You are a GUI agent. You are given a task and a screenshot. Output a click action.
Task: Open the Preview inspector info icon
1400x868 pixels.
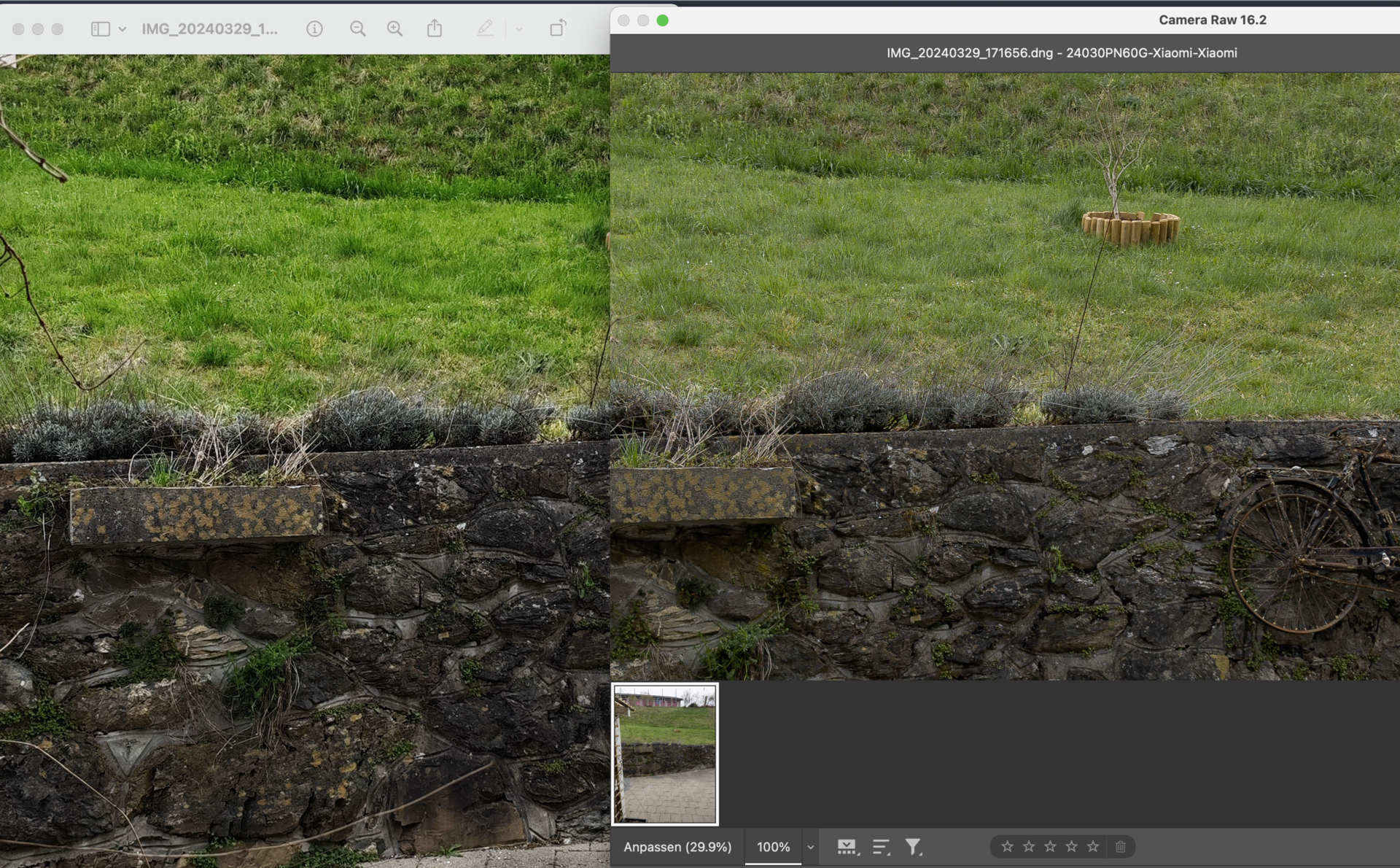[314, 28]
